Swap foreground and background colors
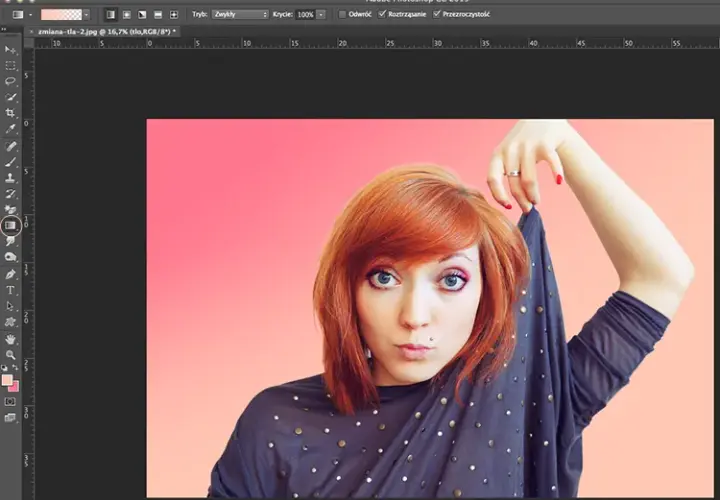 point(15,368)
